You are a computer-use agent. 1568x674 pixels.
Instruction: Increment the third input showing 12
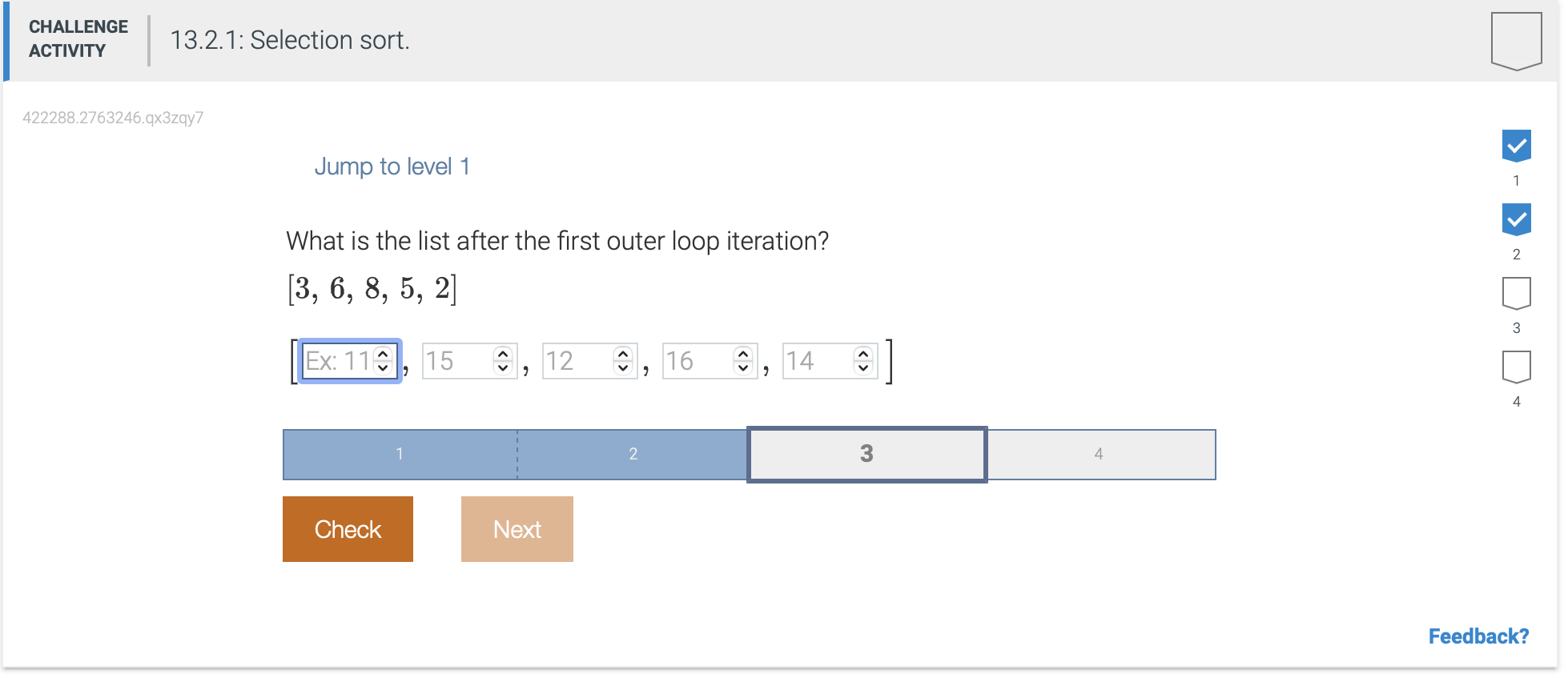(623, 354)
